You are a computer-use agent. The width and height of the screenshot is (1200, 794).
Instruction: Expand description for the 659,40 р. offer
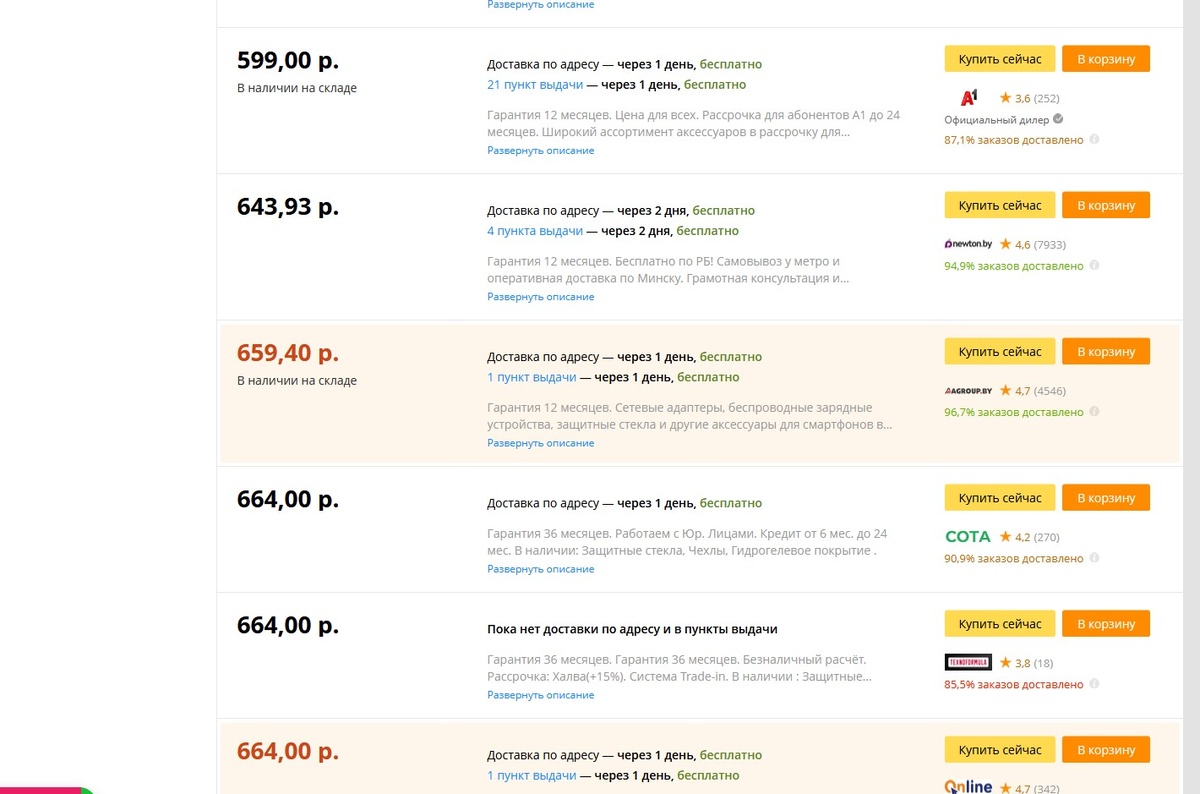click(x=540, y=443)
